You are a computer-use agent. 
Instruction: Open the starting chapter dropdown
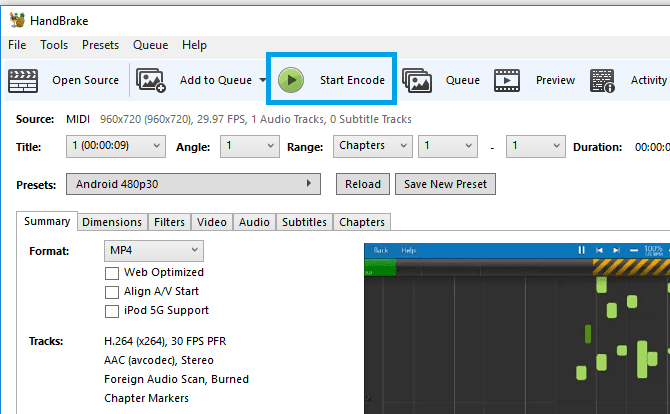tap(448, 147)
